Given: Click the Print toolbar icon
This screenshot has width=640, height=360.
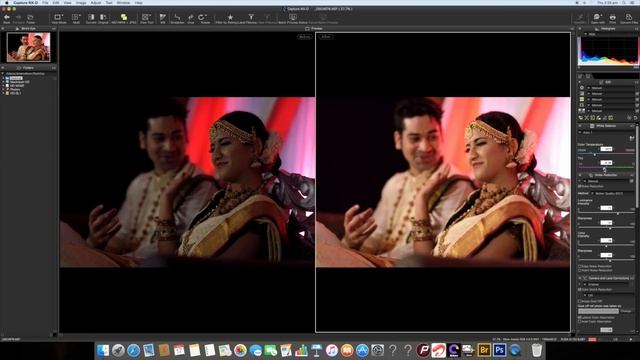Looking at the screenshot, I should tap(613, 17).
